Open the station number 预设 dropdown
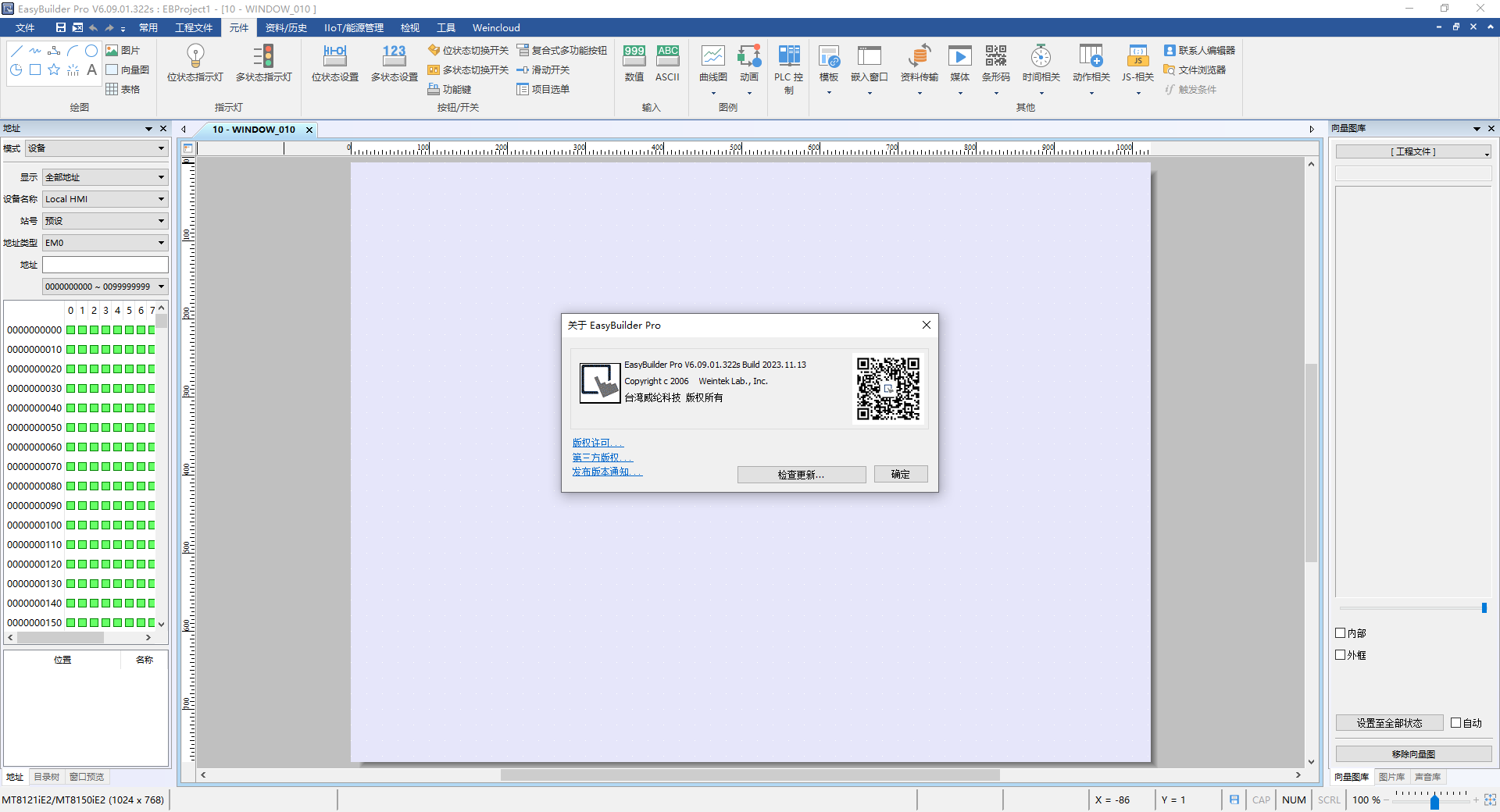The width and height of the screenshot is (1500, 812). point(105,221)
